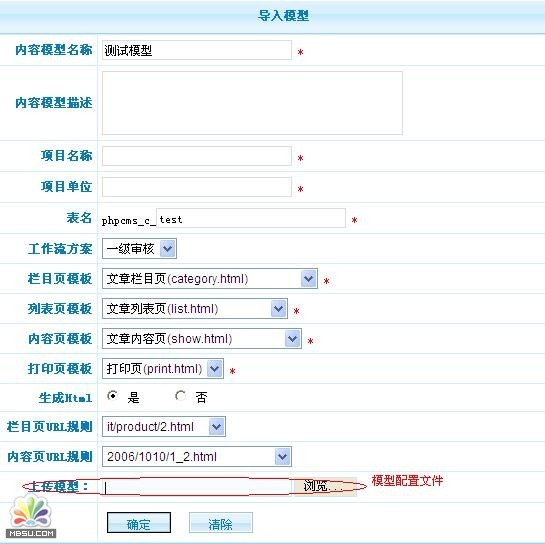Click the 确定 confirm button

point(139,522)
